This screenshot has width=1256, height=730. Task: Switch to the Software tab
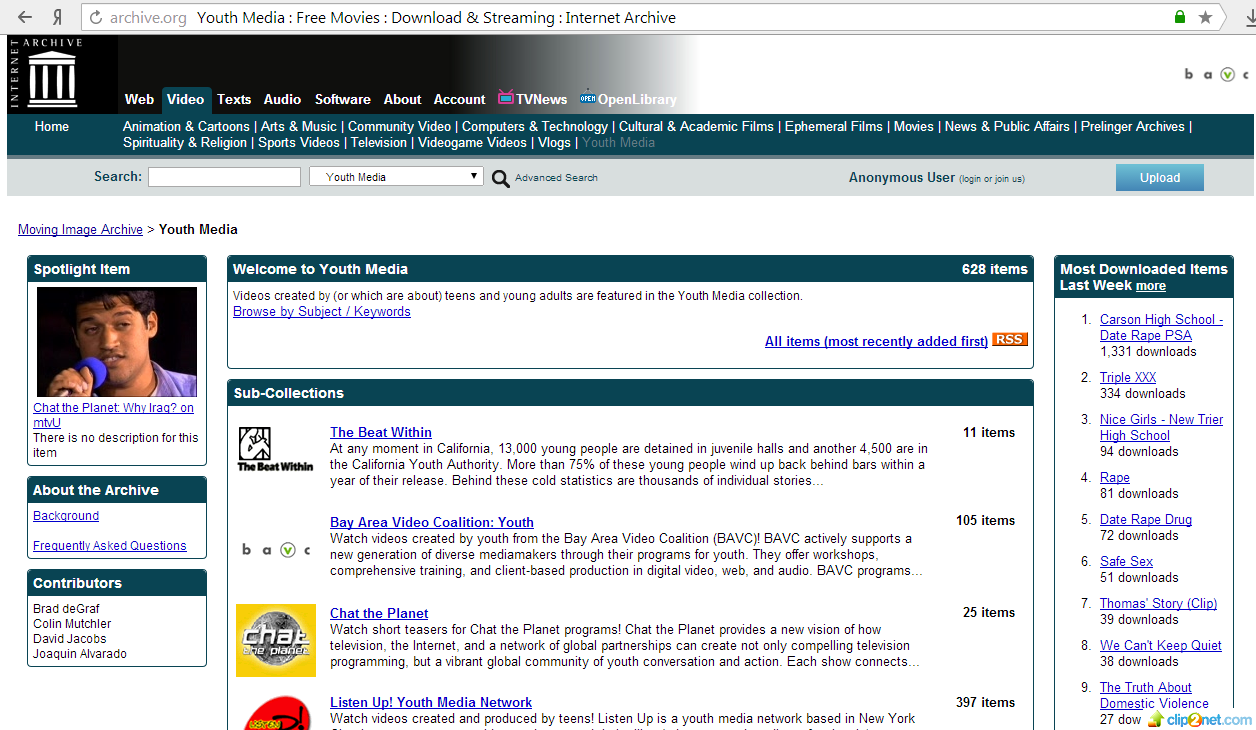click(342, 99)
